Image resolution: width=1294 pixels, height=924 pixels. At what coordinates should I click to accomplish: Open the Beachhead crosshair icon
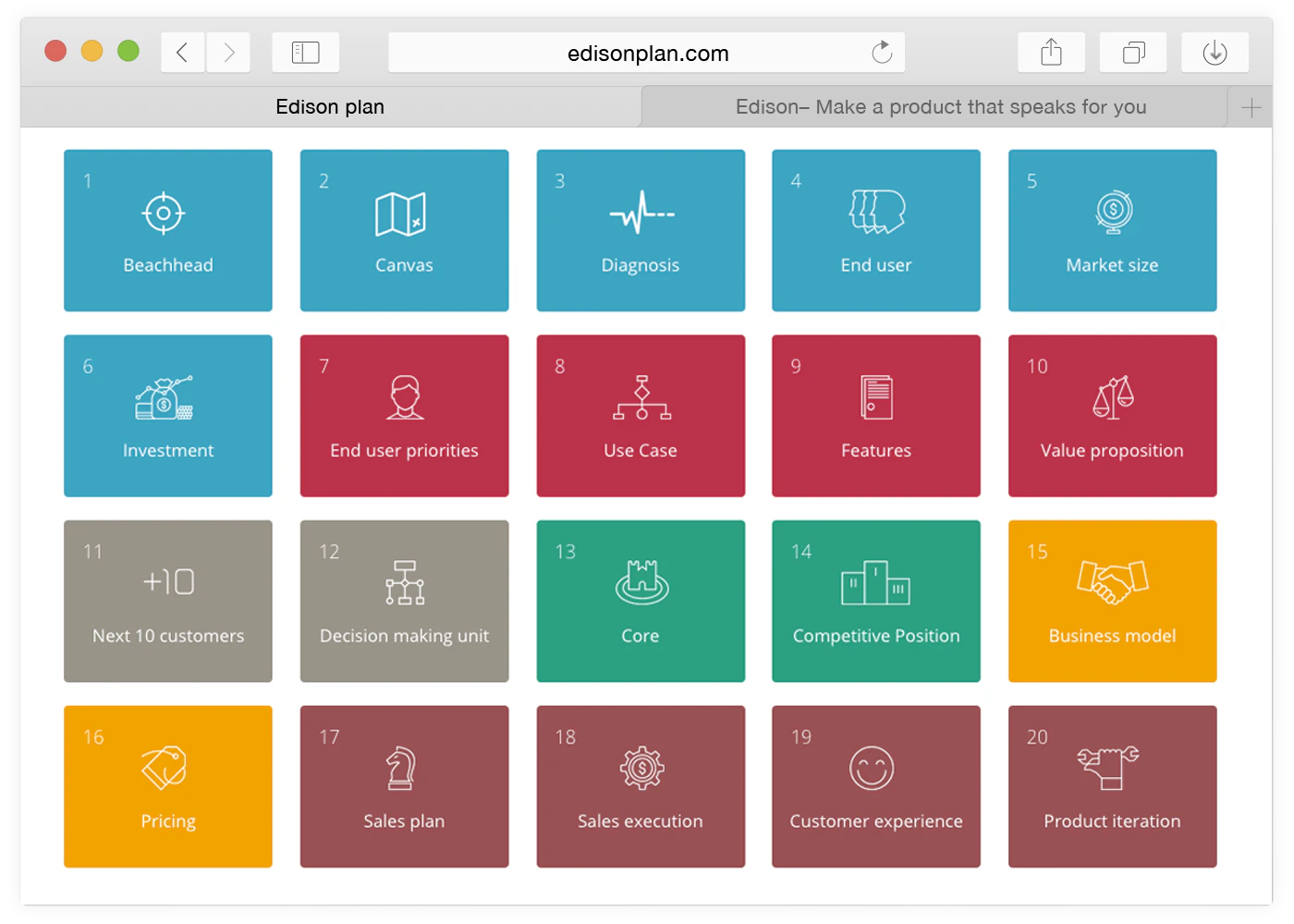point(164,213)
